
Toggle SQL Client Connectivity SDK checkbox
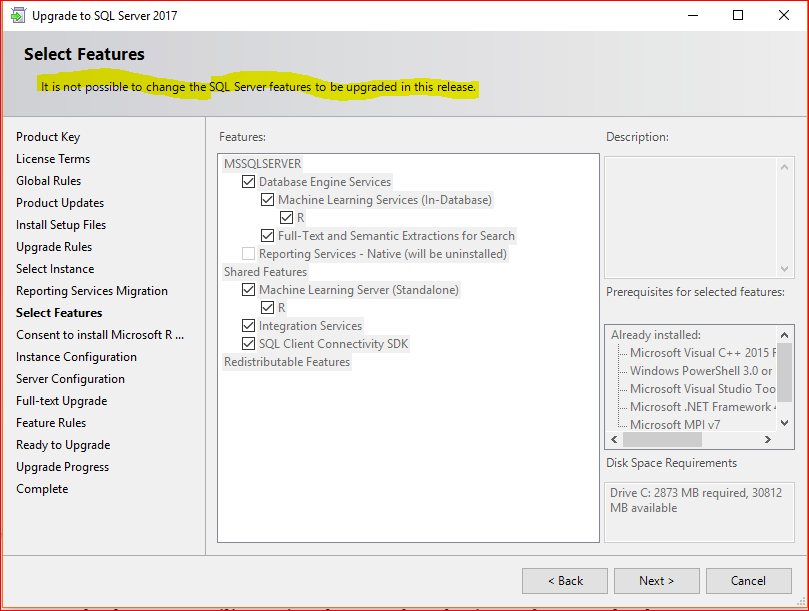tap(248, 344)
